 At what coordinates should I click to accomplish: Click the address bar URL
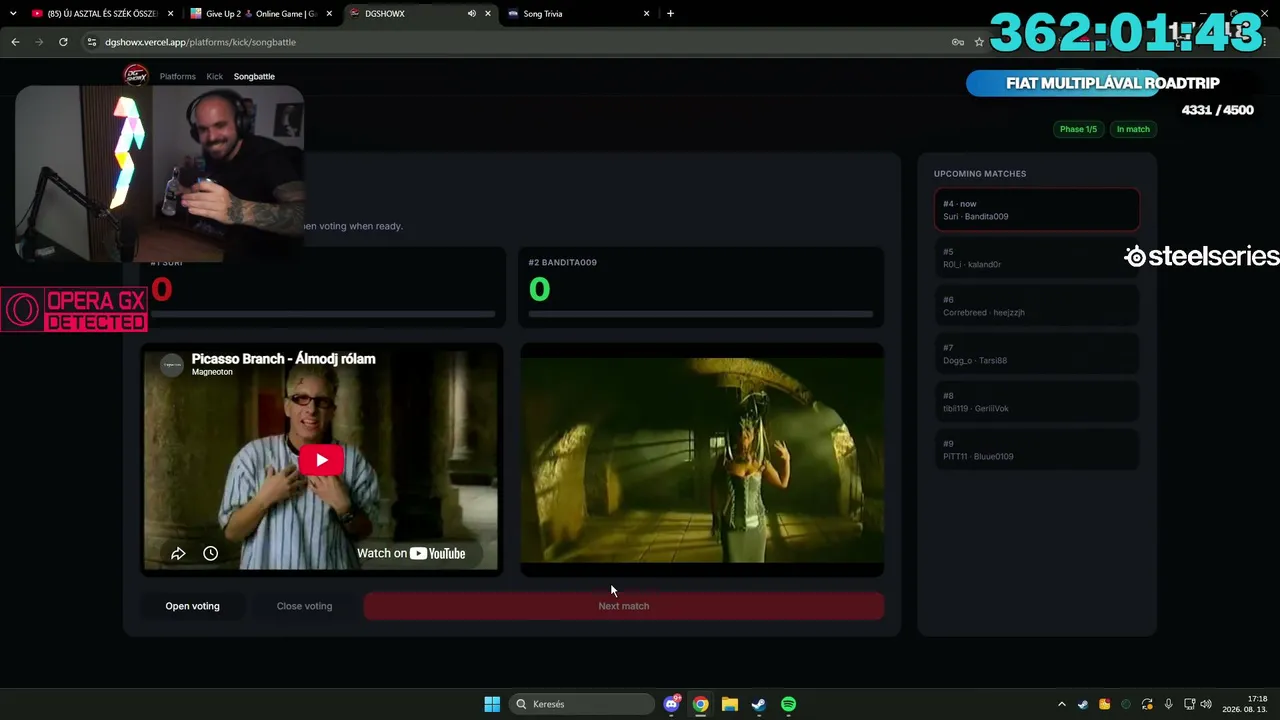(200, 42)
